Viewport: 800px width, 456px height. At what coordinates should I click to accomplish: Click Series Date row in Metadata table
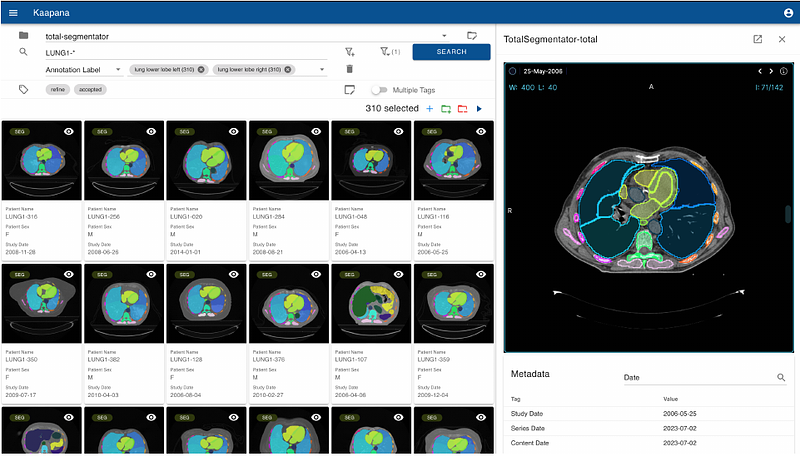coord(649,428)
